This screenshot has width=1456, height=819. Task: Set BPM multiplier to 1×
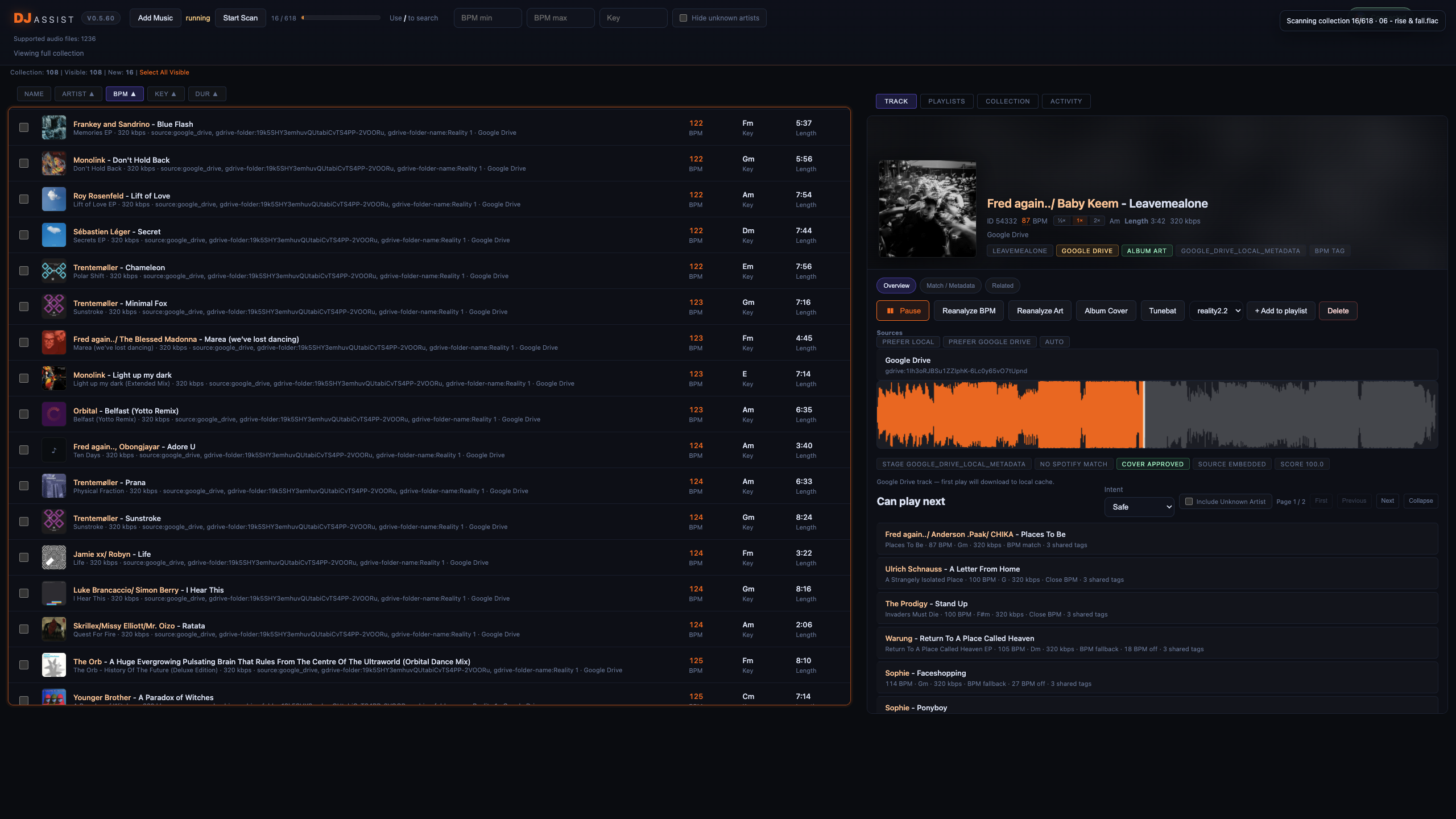1079,221
